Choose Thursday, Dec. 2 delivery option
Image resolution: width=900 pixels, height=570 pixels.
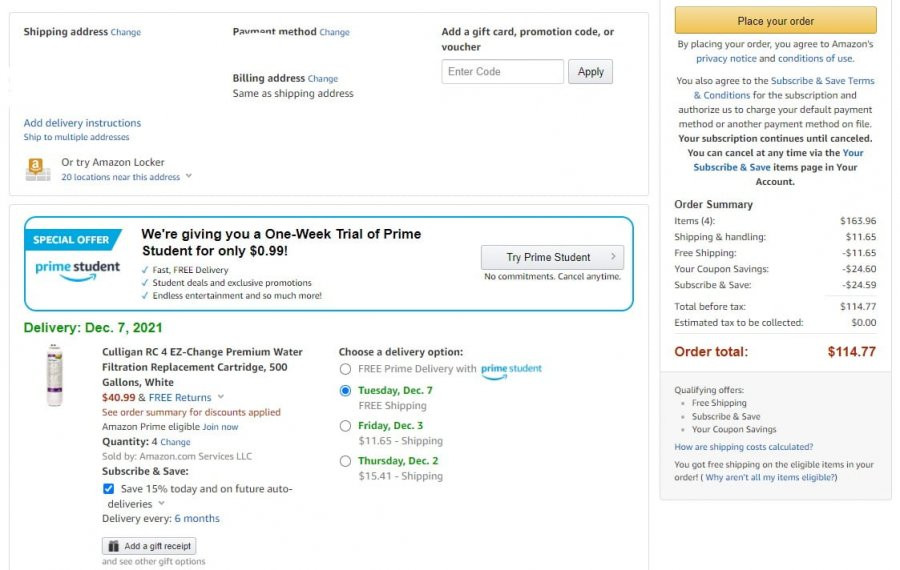[345, 461]
